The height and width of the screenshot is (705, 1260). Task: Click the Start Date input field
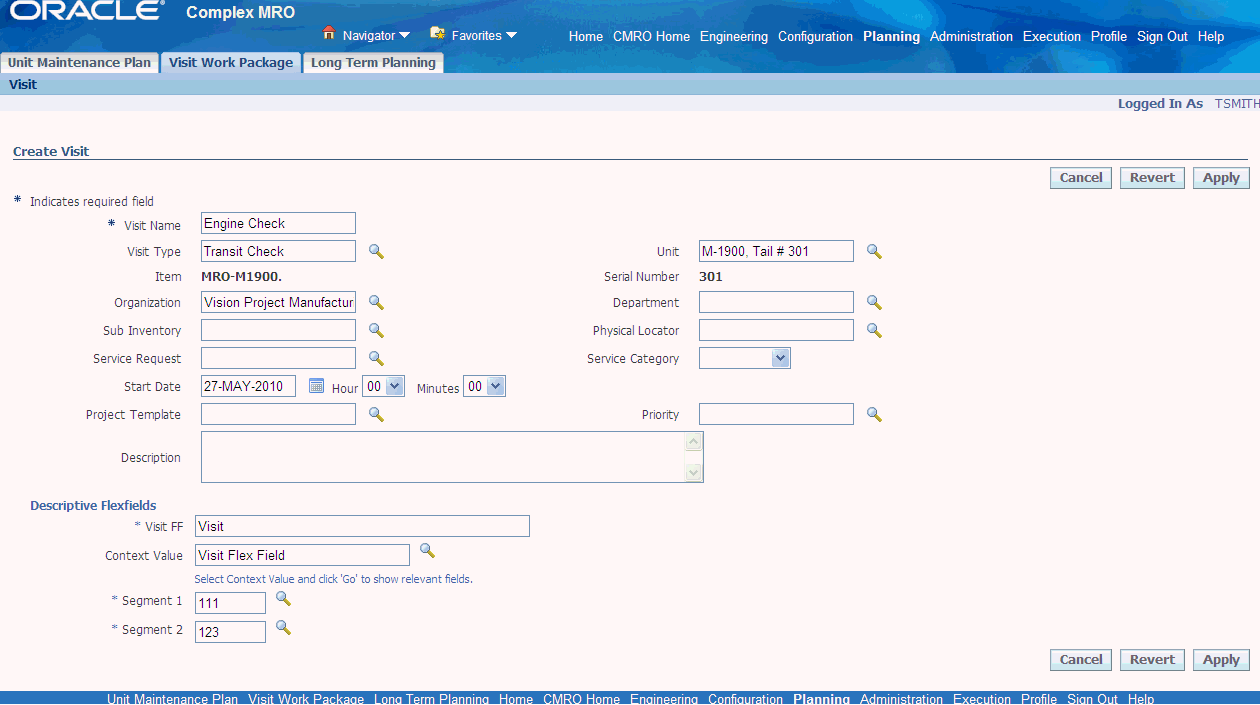(248, 386)
